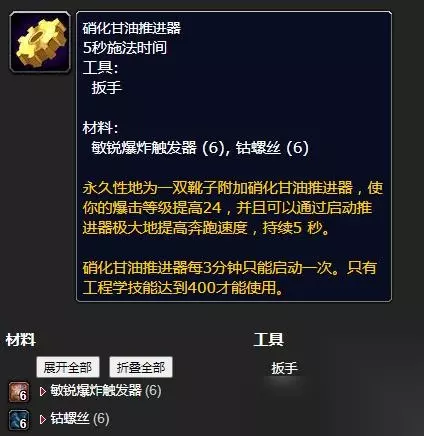Open the 扳手 tool link under 工具
The width and height of the screenshot is (424, 436).
click(x=284, y=368)
